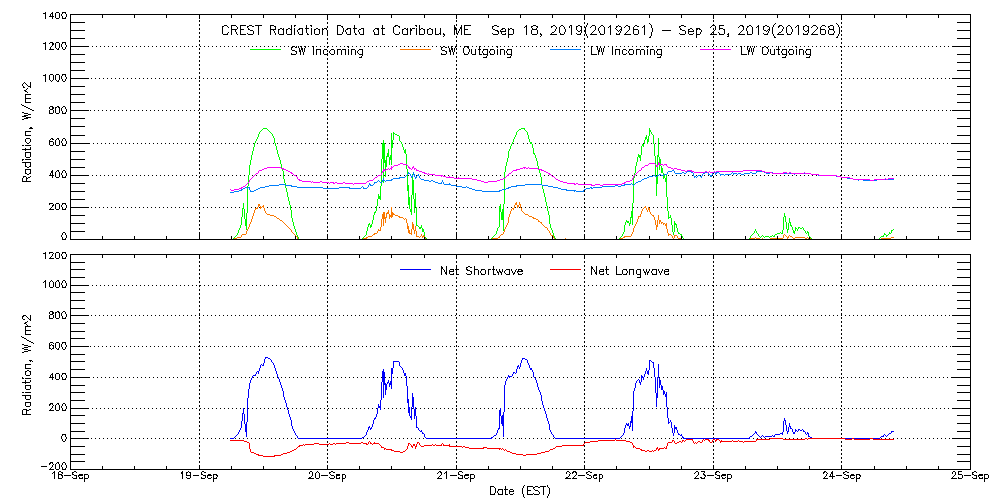The image size is (1000, 500).
Task: Click the '22-Sep' date tick label
Action: click(x=584, y=477)
